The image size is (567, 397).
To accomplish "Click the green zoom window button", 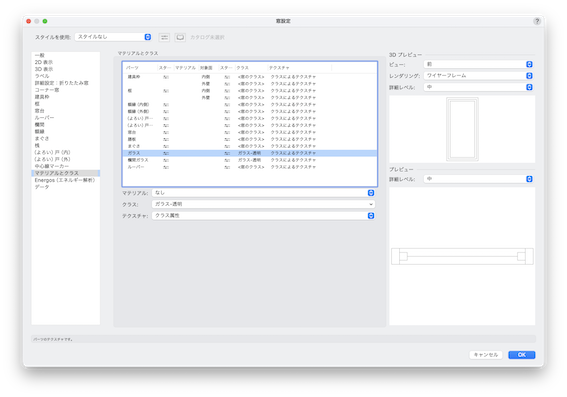I will [x=45, y=21].
